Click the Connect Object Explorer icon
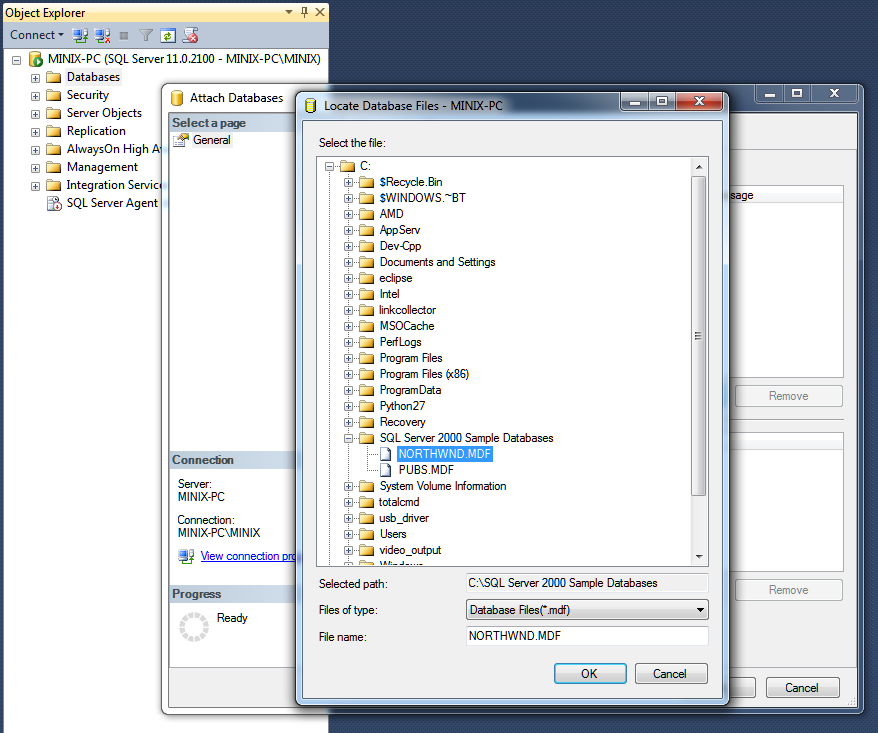The image size is (878, 733). coord(81,35)
